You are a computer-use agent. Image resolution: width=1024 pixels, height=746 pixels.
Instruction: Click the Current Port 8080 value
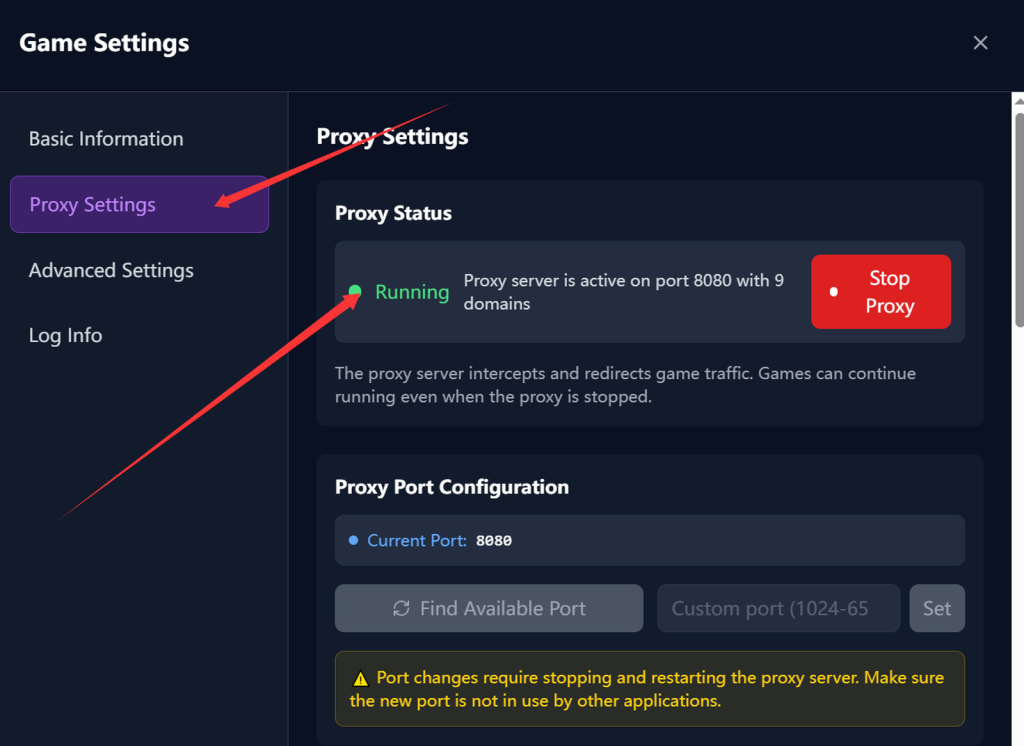coord(494,541)
